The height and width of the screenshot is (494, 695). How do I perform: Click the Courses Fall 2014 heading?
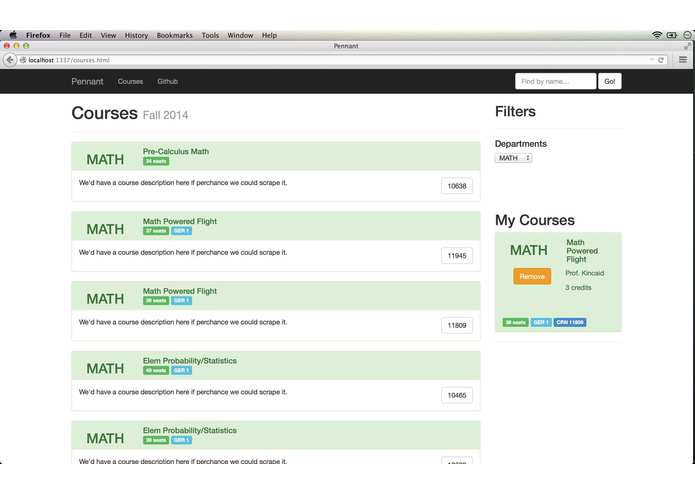point(130,114)
